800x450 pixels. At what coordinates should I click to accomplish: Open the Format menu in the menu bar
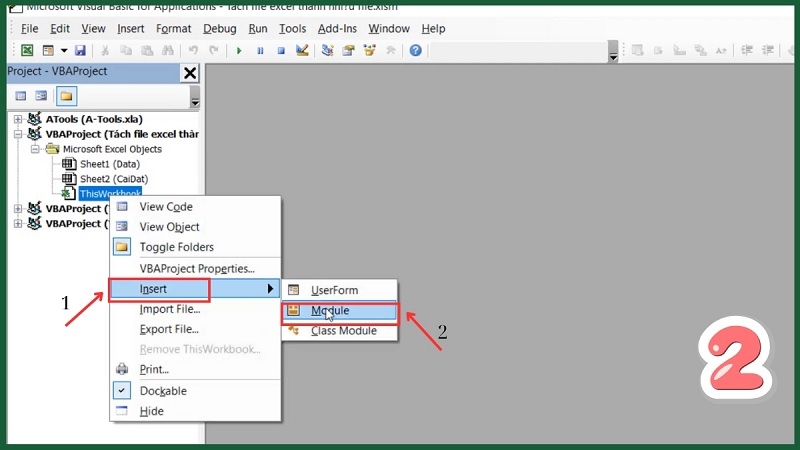coord(173,29)
